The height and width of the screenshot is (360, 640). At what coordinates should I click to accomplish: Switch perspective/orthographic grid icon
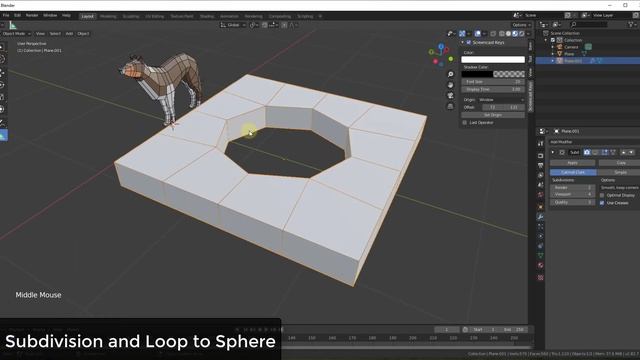[450, 106]
